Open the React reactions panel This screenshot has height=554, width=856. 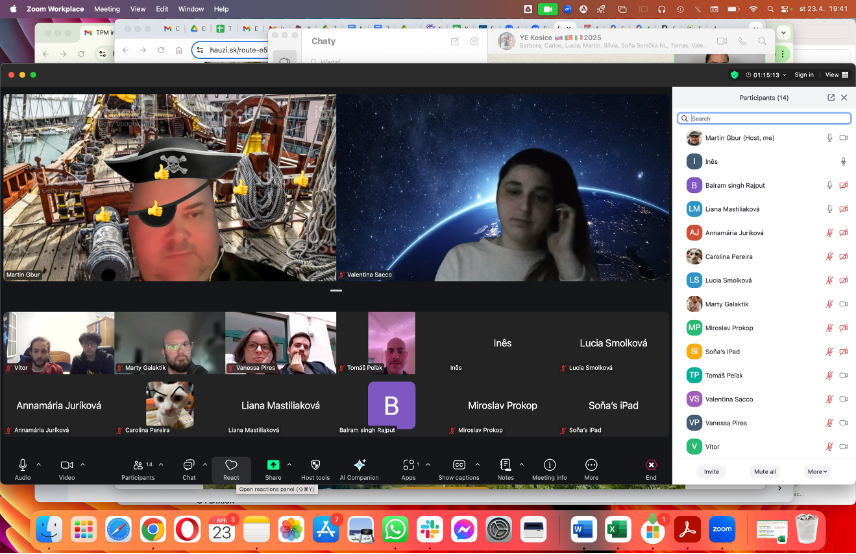(231, 469)
